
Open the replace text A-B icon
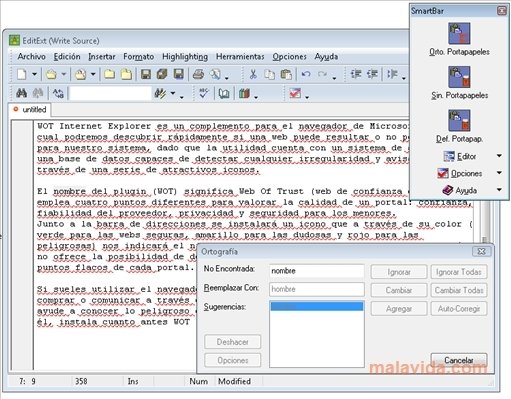tap(58, 93)
